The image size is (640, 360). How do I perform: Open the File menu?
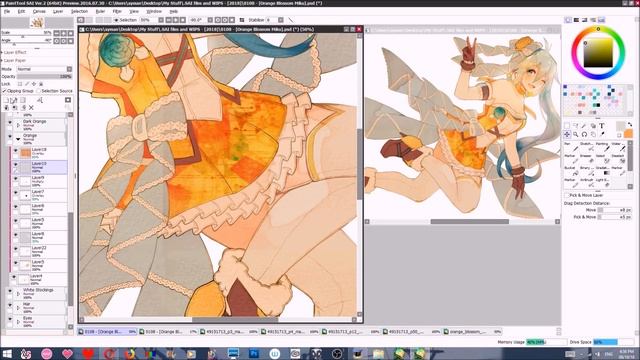[7, 11]
